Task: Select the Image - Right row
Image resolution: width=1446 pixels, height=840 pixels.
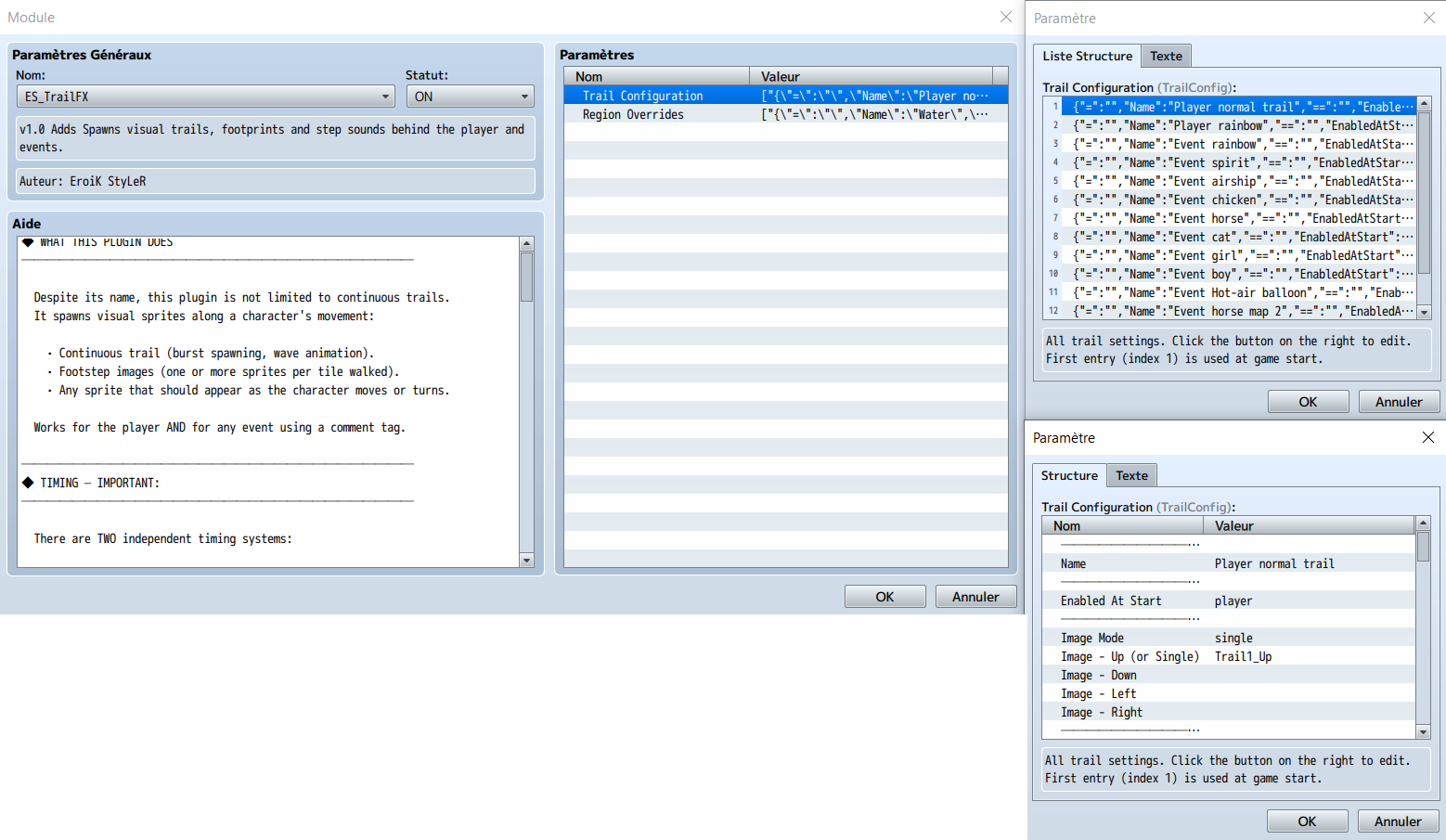Action: 1229,712
